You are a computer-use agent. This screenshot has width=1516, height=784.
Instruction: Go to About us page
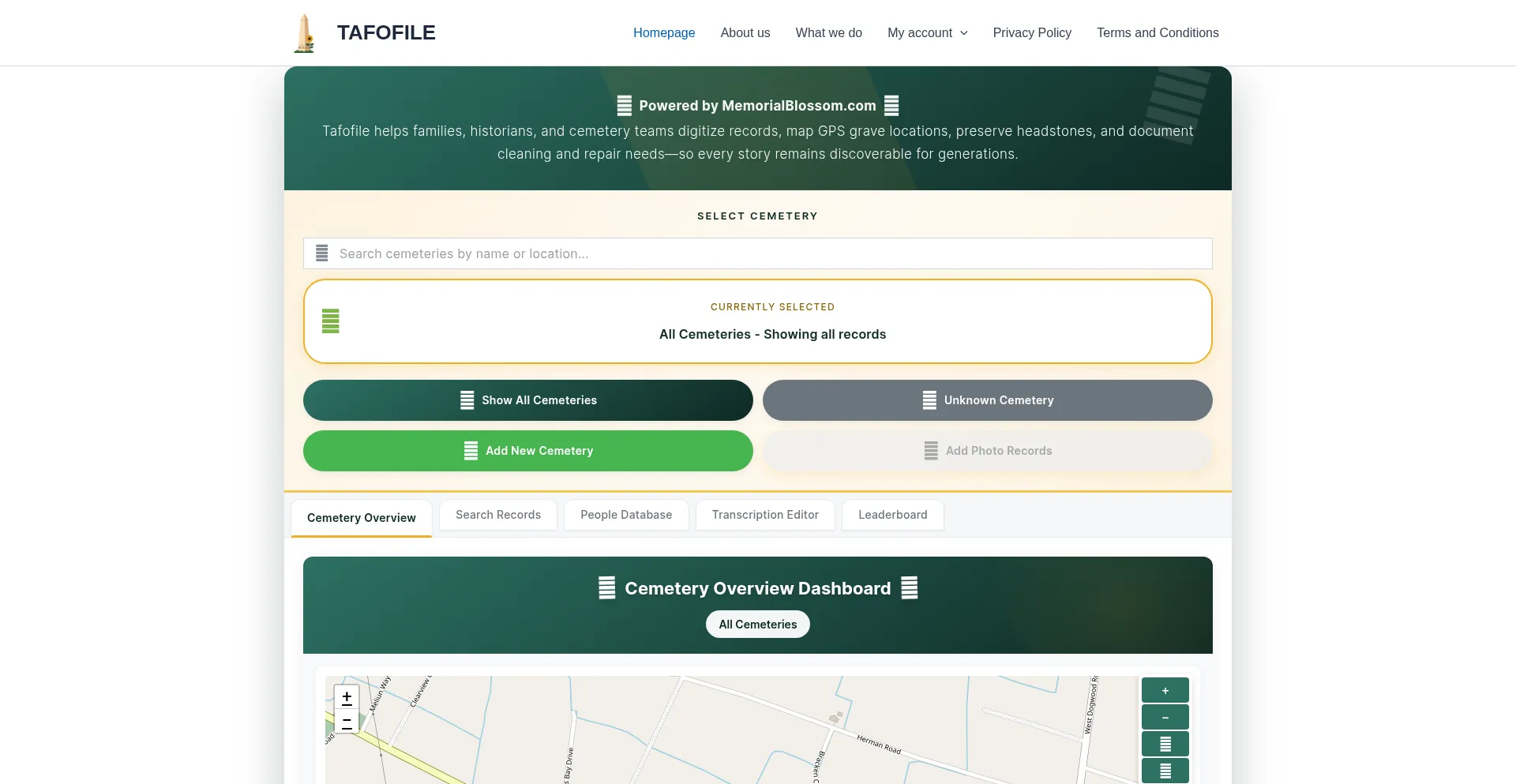click(x=745, y=33)
